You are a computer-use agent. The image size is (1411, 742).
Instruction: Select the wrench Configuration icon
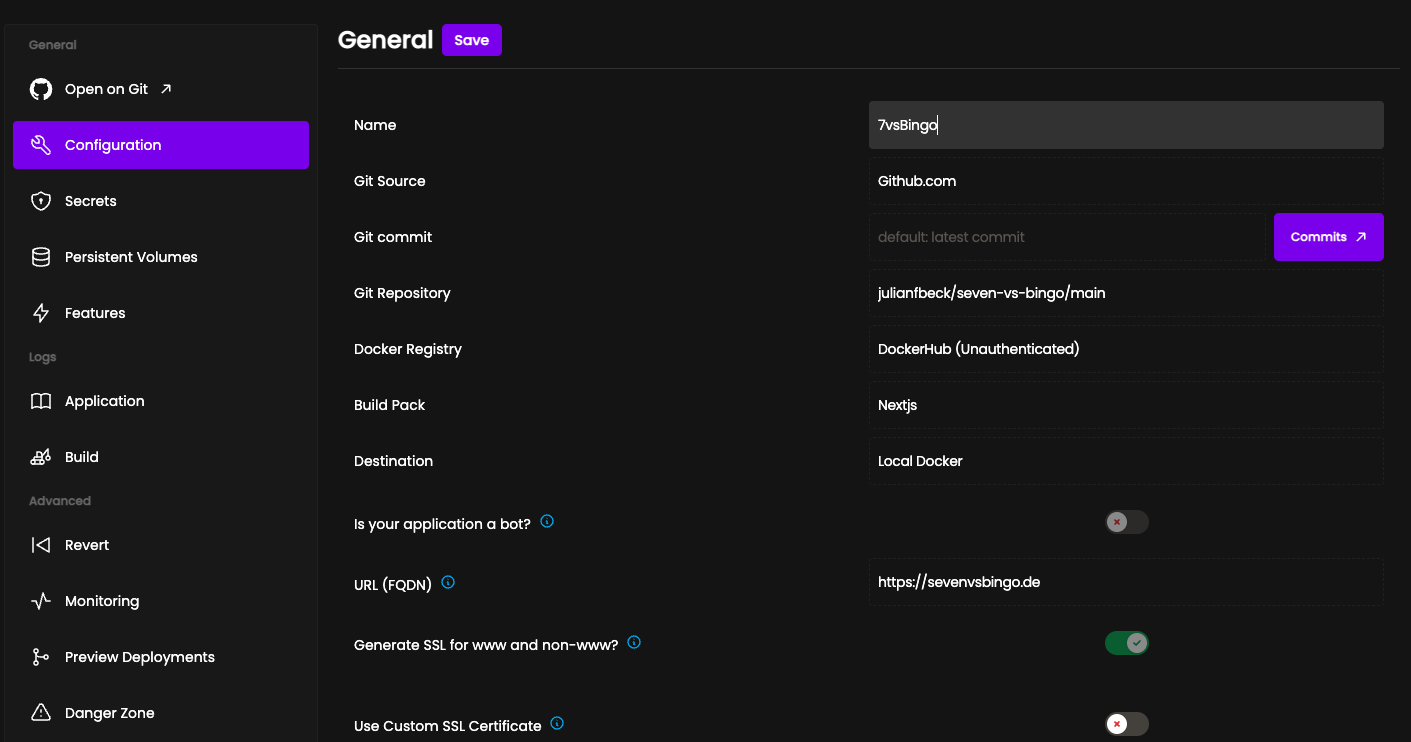click(40, 144)
